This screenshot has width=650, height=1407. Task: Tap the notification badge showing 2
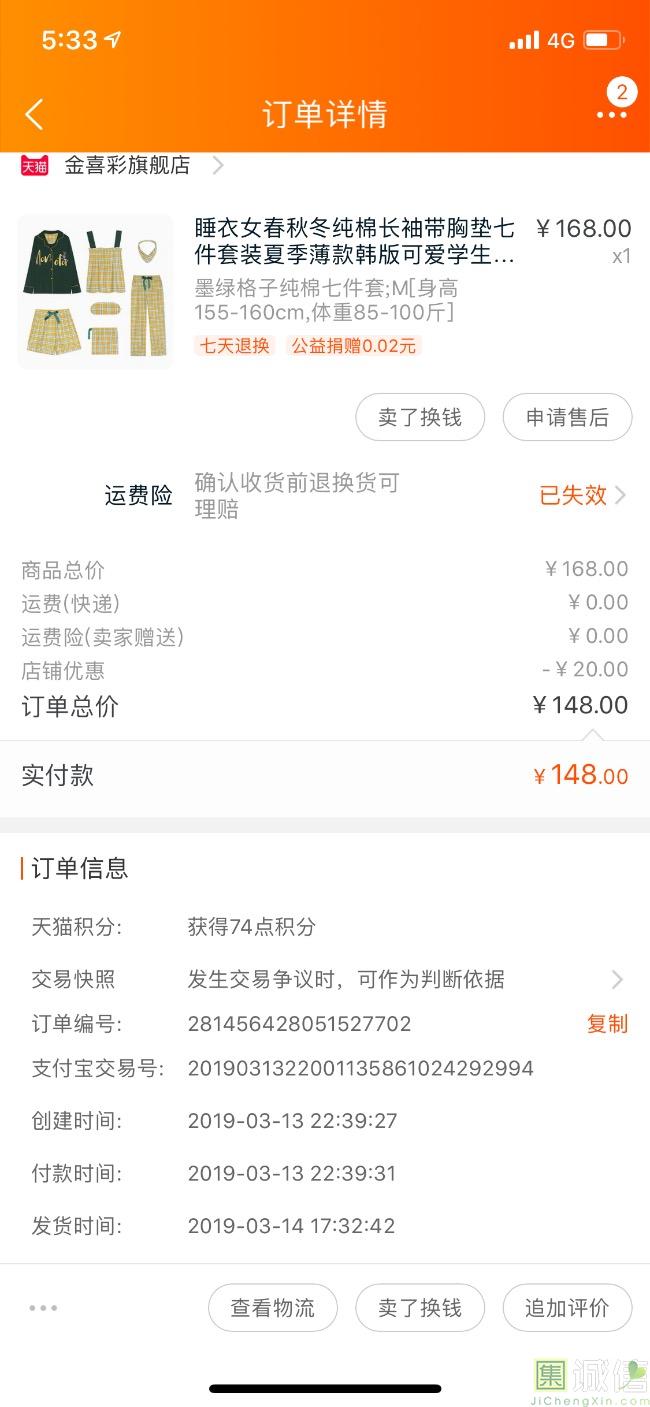point(621,93)
